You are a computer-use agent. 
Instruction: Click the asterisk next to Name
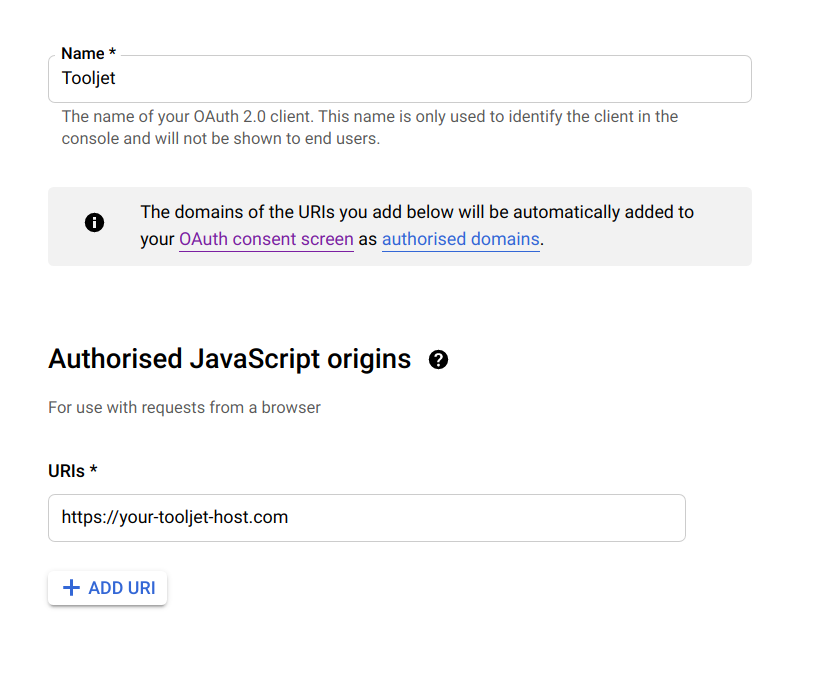113,54
